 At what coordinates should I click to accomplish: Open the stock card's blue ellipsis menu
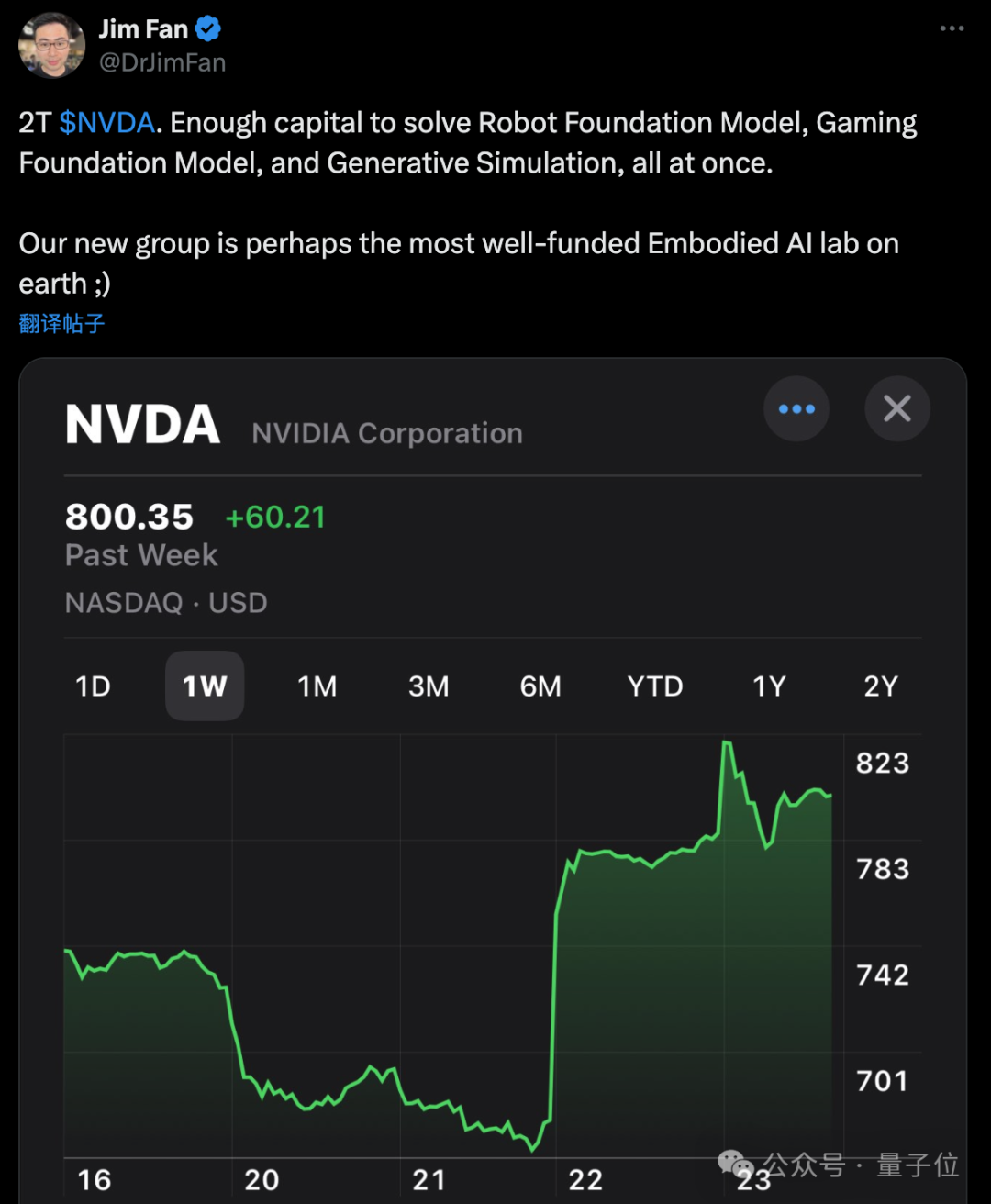(x=796, y=408)
